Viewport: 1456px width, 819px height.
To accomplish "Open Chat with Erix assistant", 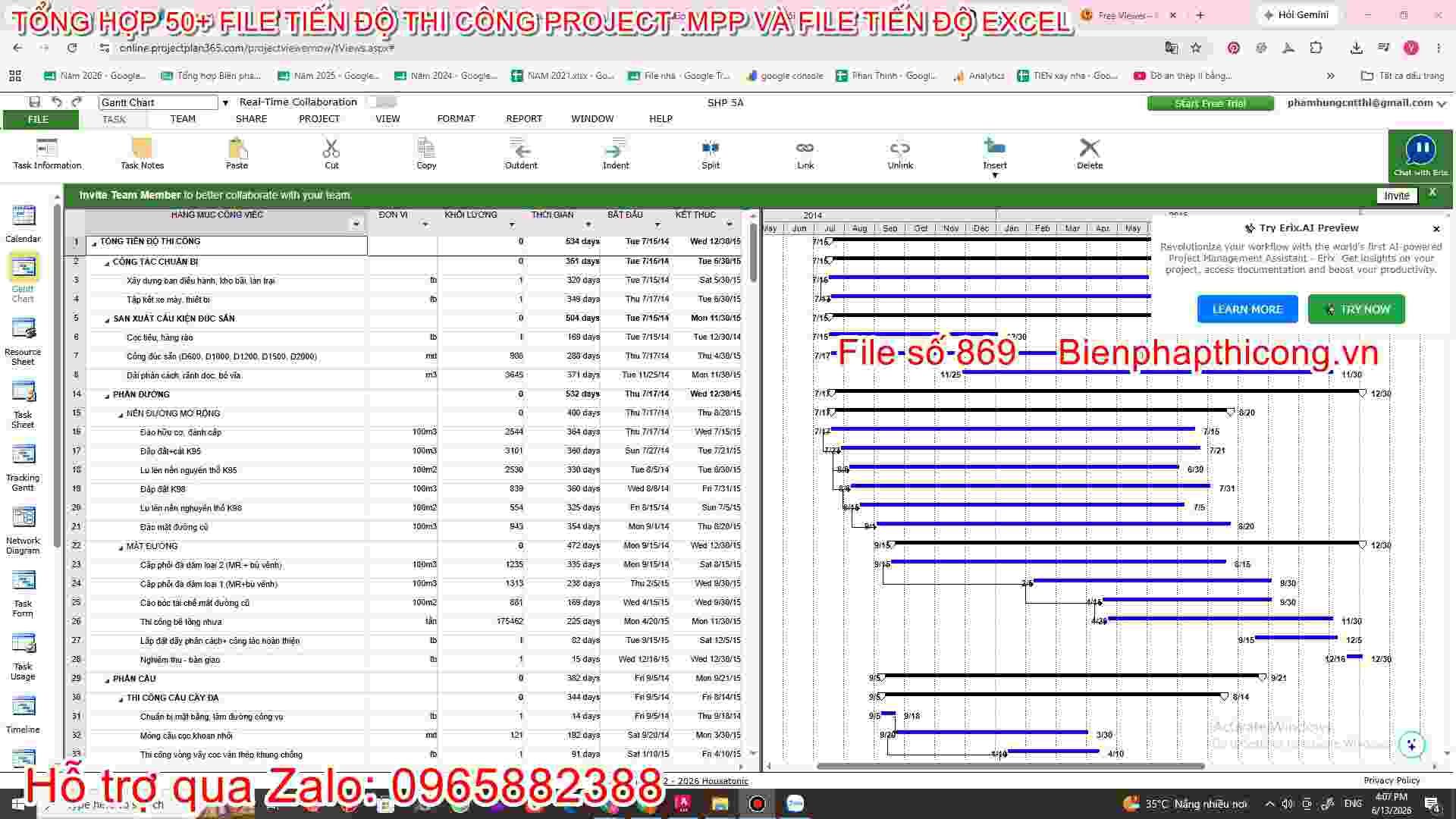I will (1420, 156).
